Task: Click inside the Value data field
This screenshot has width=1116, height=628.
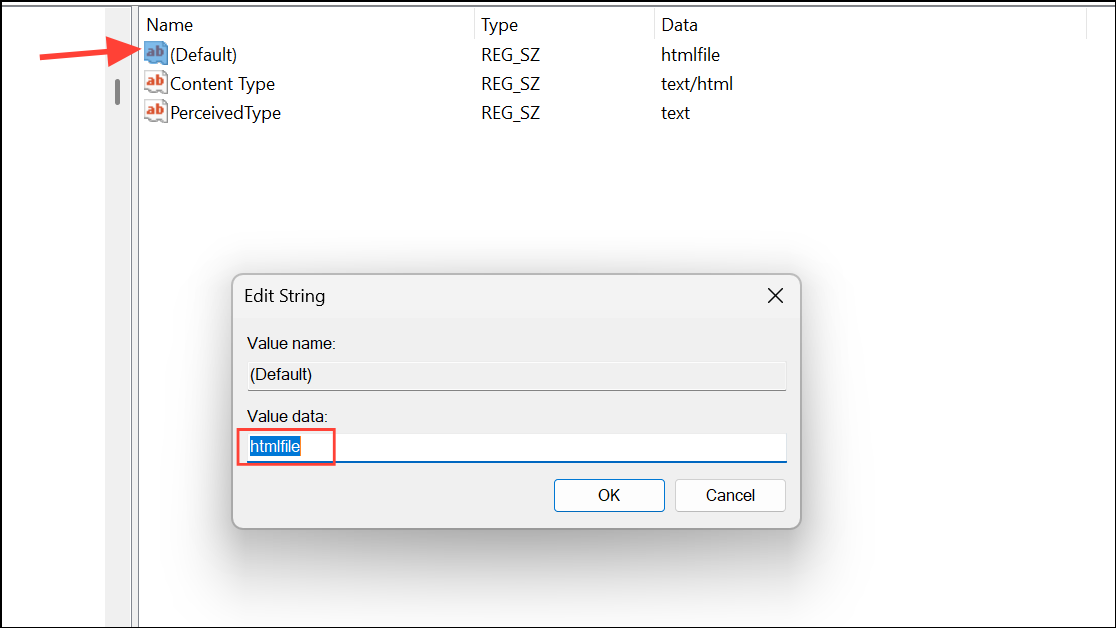Action: (517, 447)
